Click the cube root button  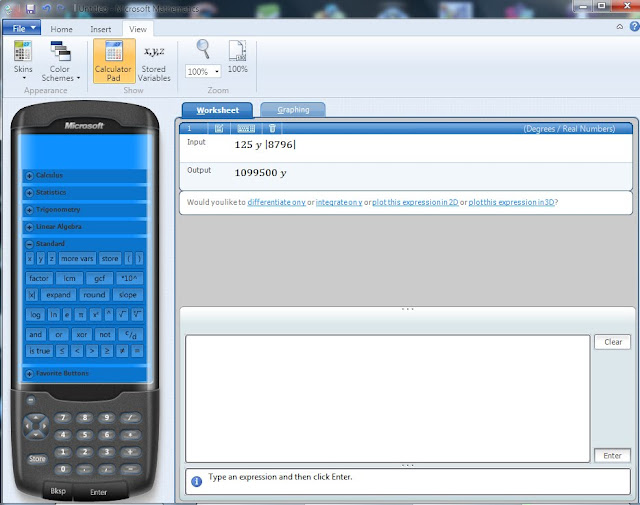pos(138,315)
